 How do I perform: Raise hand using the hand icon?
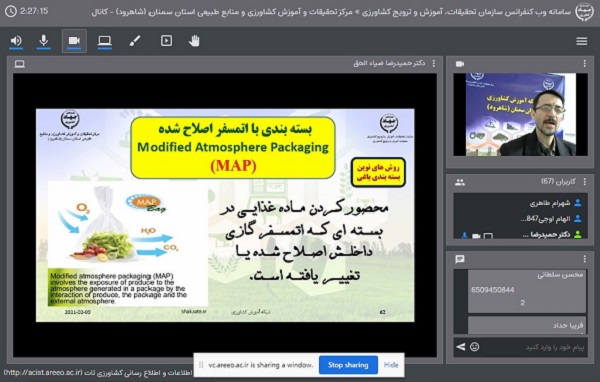point(194,41)
